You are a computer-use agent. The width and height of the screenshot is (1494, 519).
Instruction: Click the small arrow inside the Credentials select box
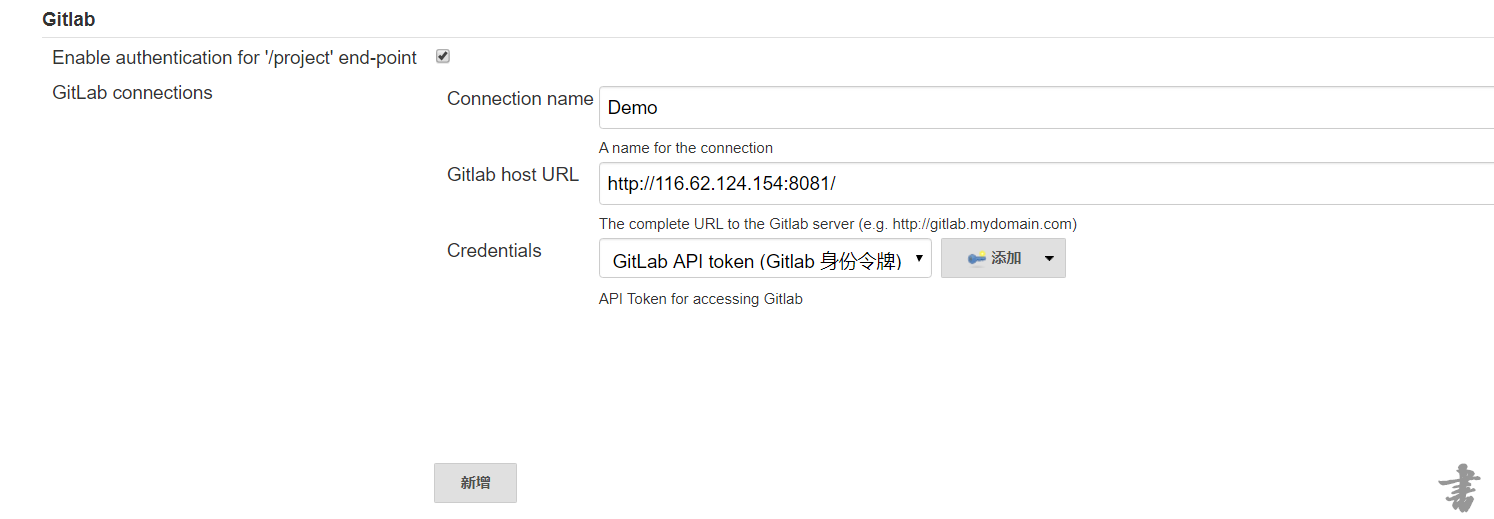919,258
